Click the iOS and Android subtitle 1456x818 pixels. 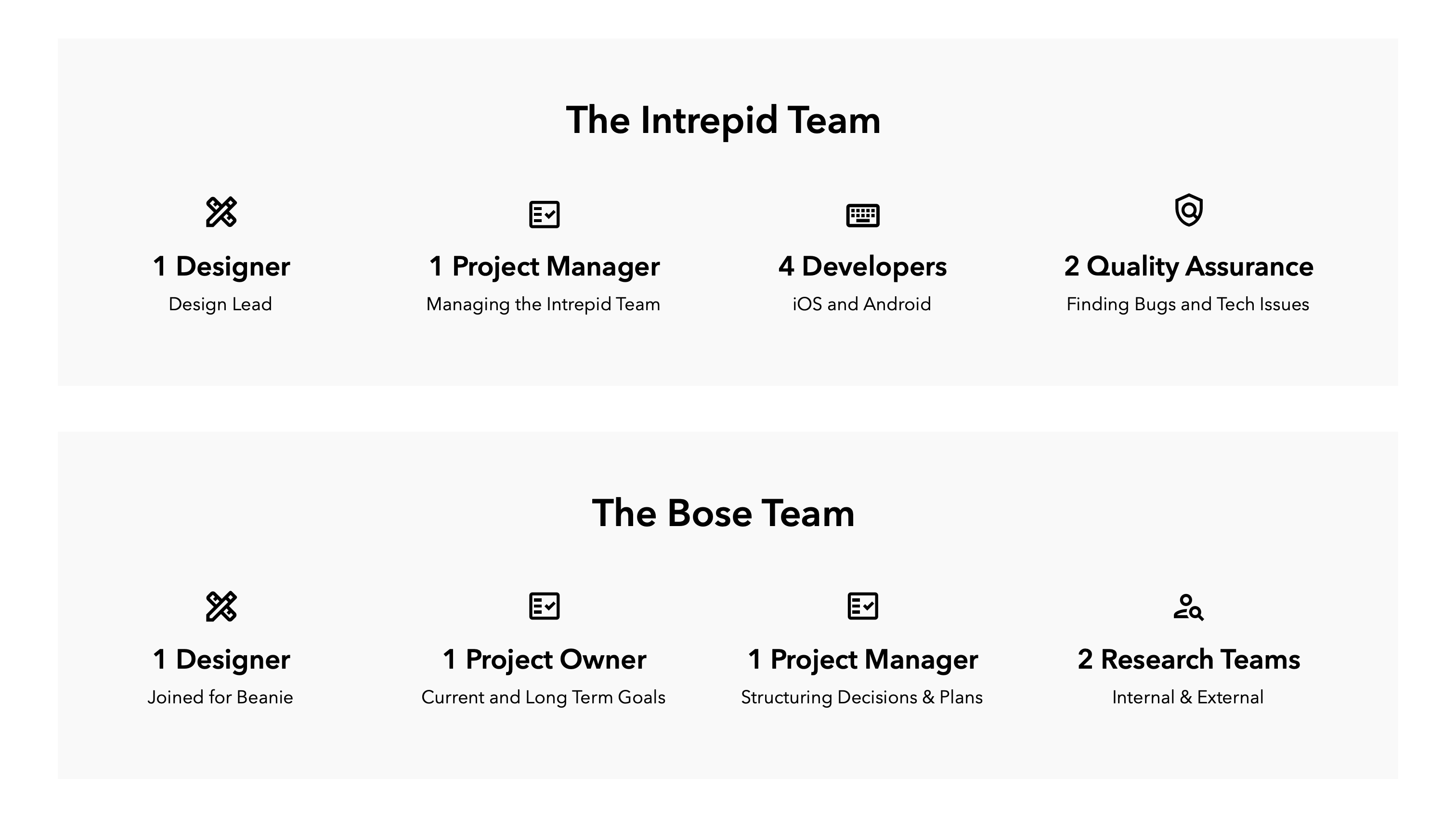click(861, 304)
